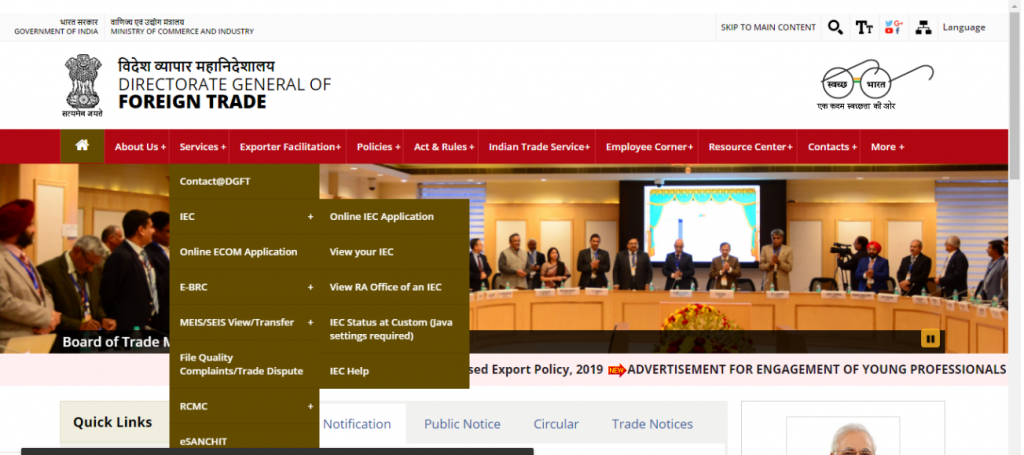Click the home icon in navigation bar
Image resolution: width=1024 pixels, height=455 pixels.
pos(82,146)
